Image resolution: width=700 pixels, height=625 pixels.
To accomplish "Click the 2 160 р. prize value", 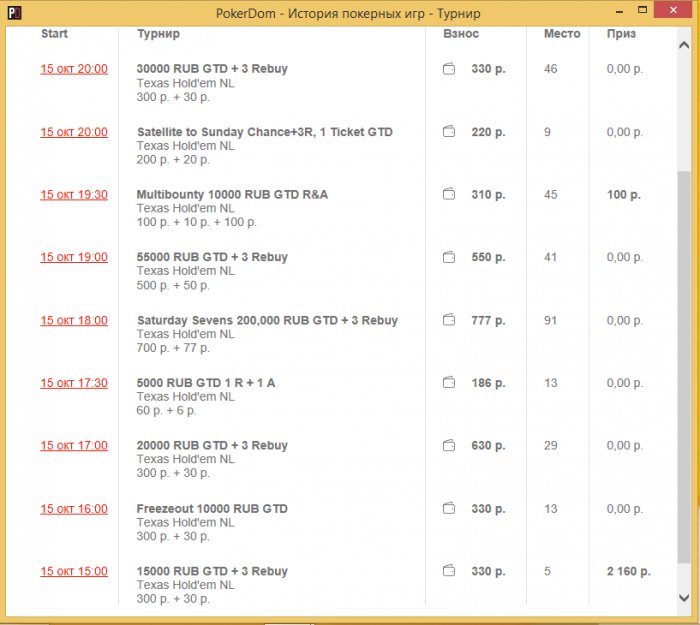I will point(629,571).
